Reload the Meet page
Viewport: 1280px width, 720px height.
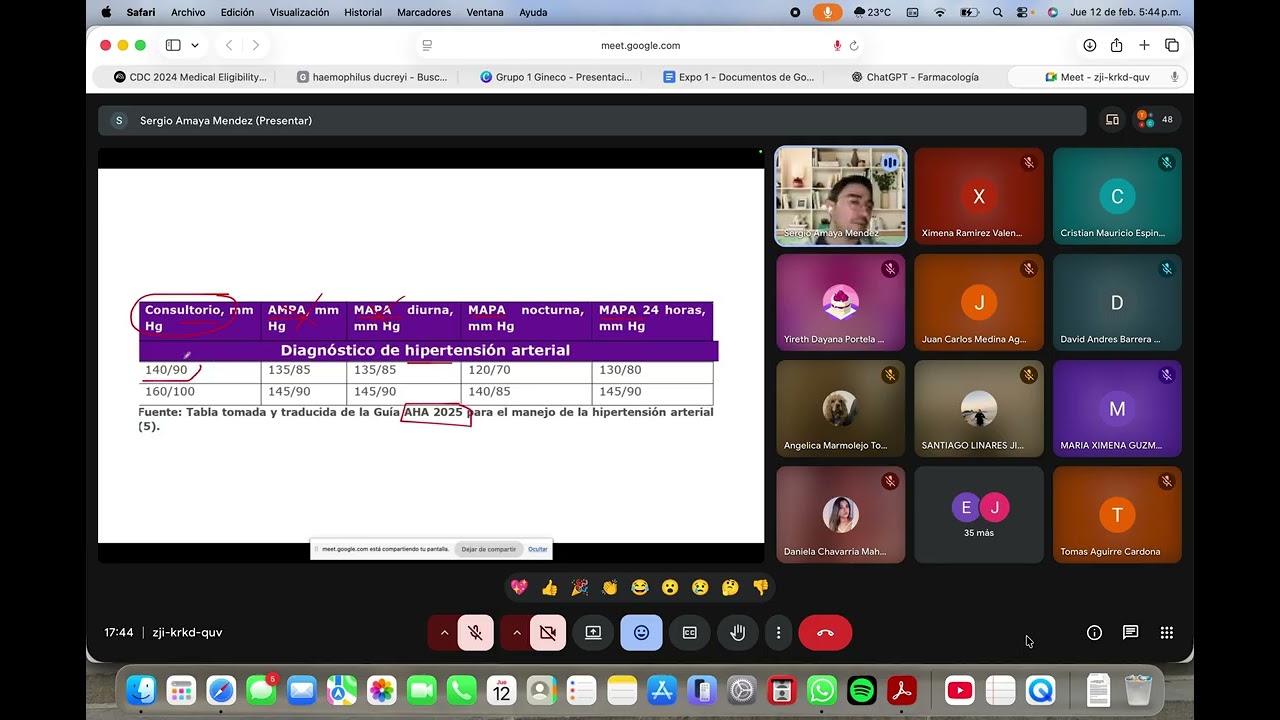854,45
